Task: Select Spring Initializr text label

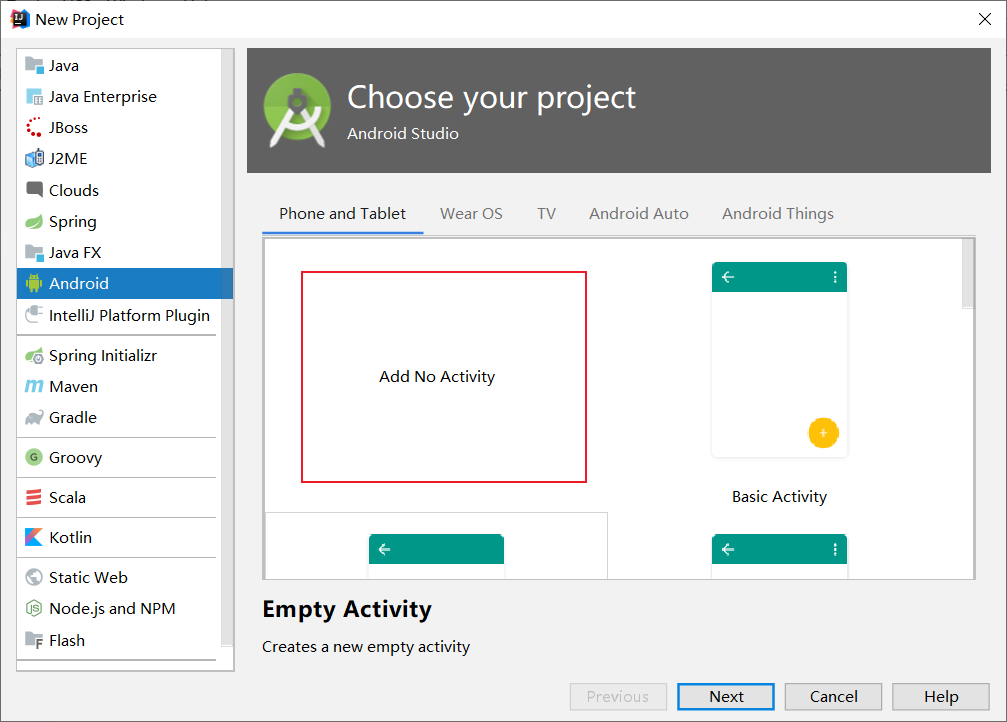Action: coord(103,356)
